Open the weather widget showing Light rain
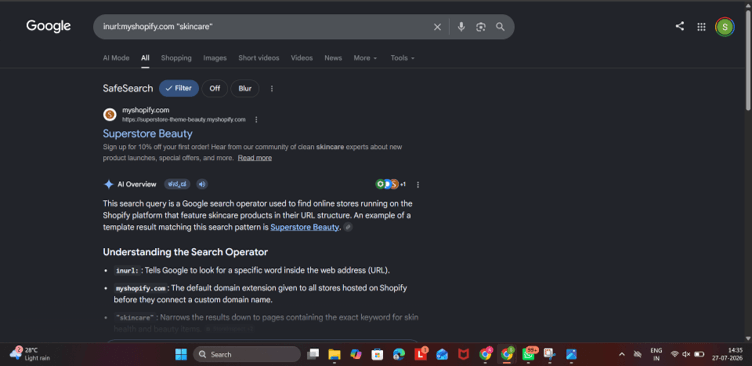Image resolution: width=752 pixels, height=366 pixels. click(30, 354)
